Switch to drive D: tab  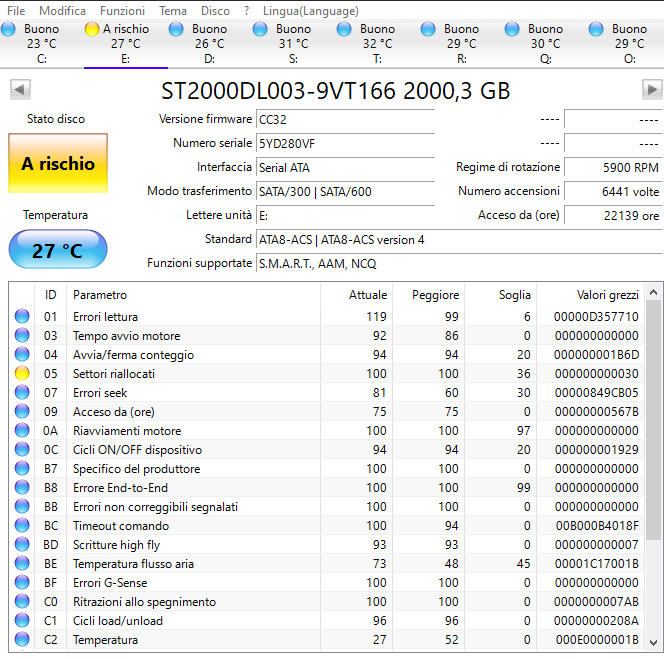coord(210,44)
